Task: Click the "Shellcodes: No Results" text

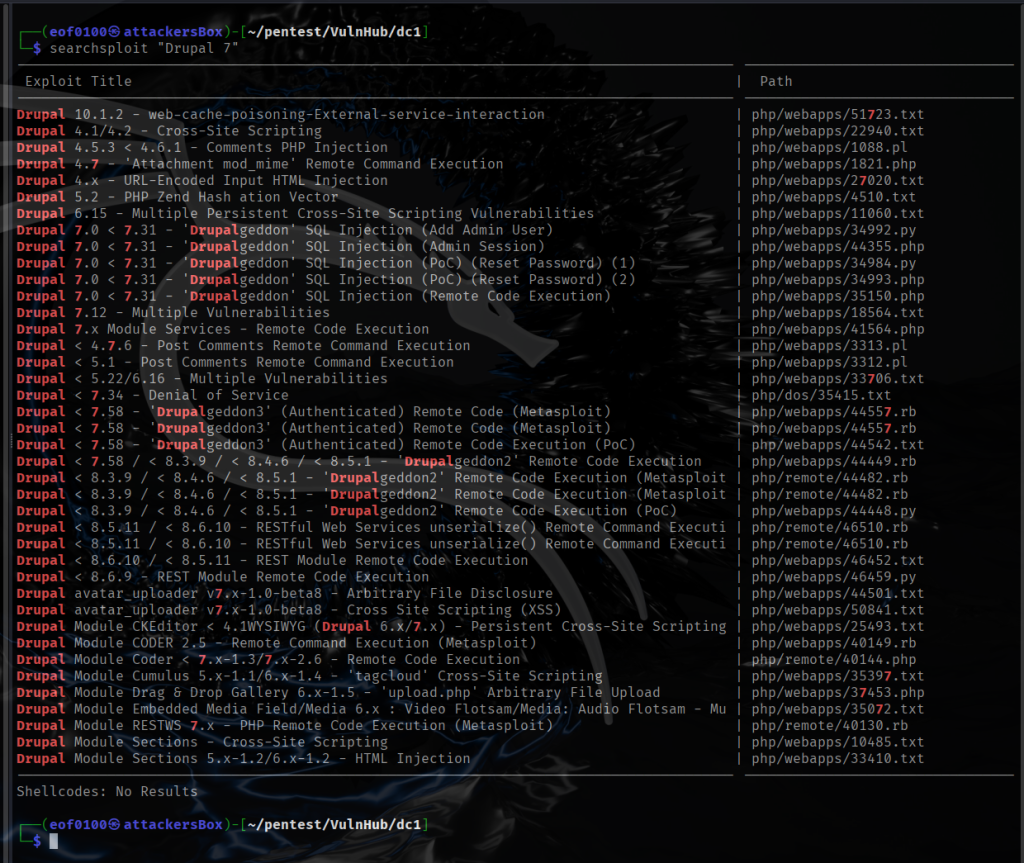Action: (x=107, y=791)
